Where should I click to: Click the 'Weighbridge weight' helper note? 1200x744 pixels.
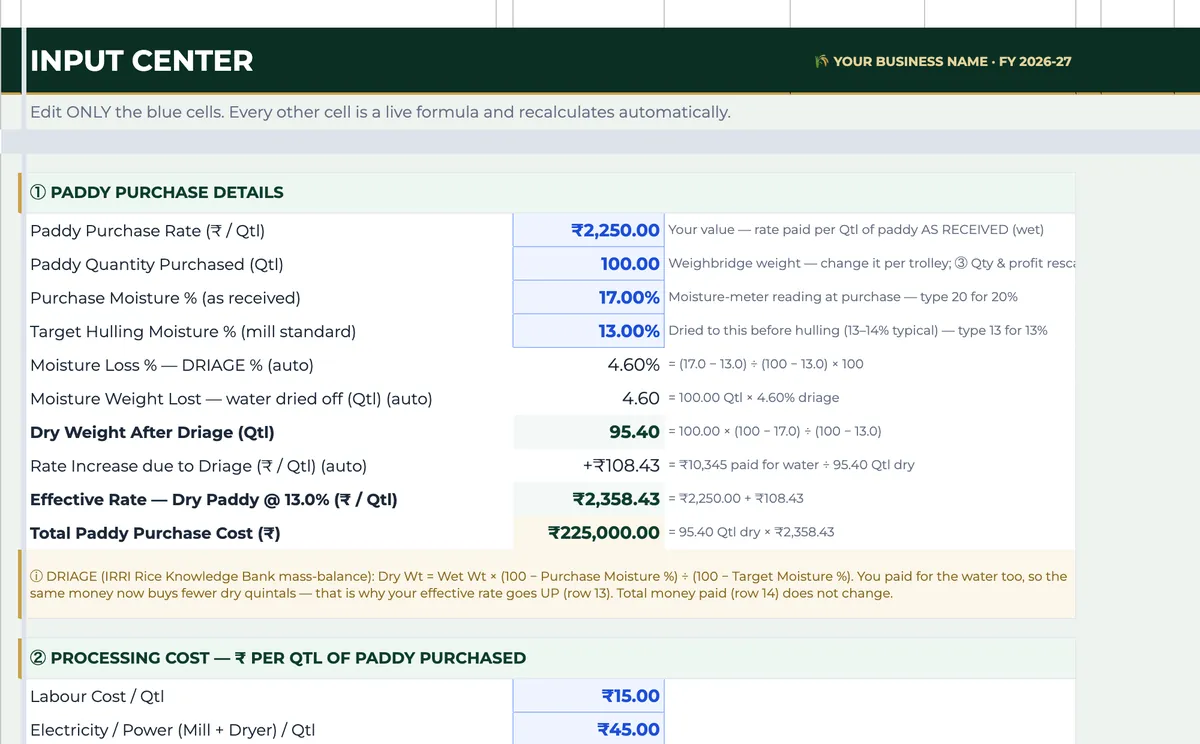point(871,264)
